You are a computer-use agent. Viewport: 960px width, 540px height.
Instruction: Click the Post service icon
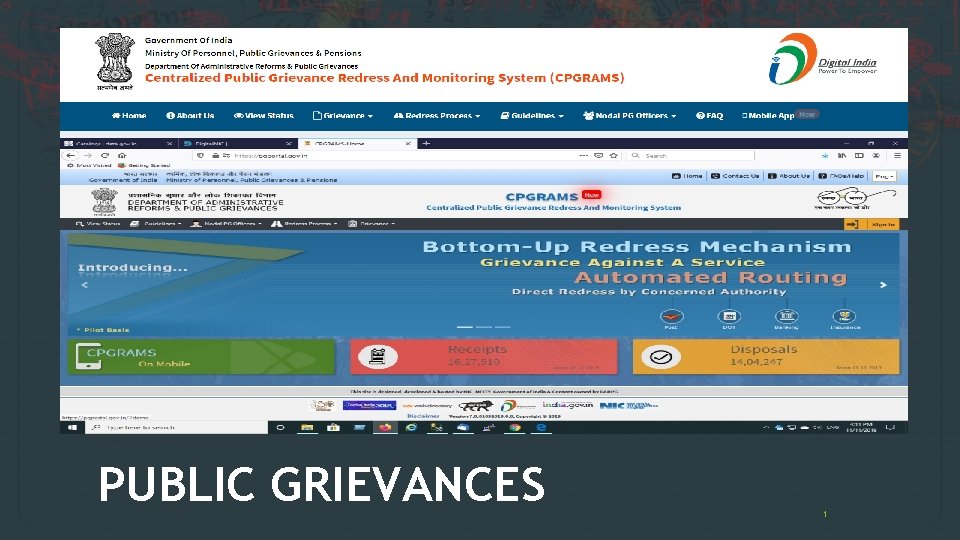coord(672,317)
